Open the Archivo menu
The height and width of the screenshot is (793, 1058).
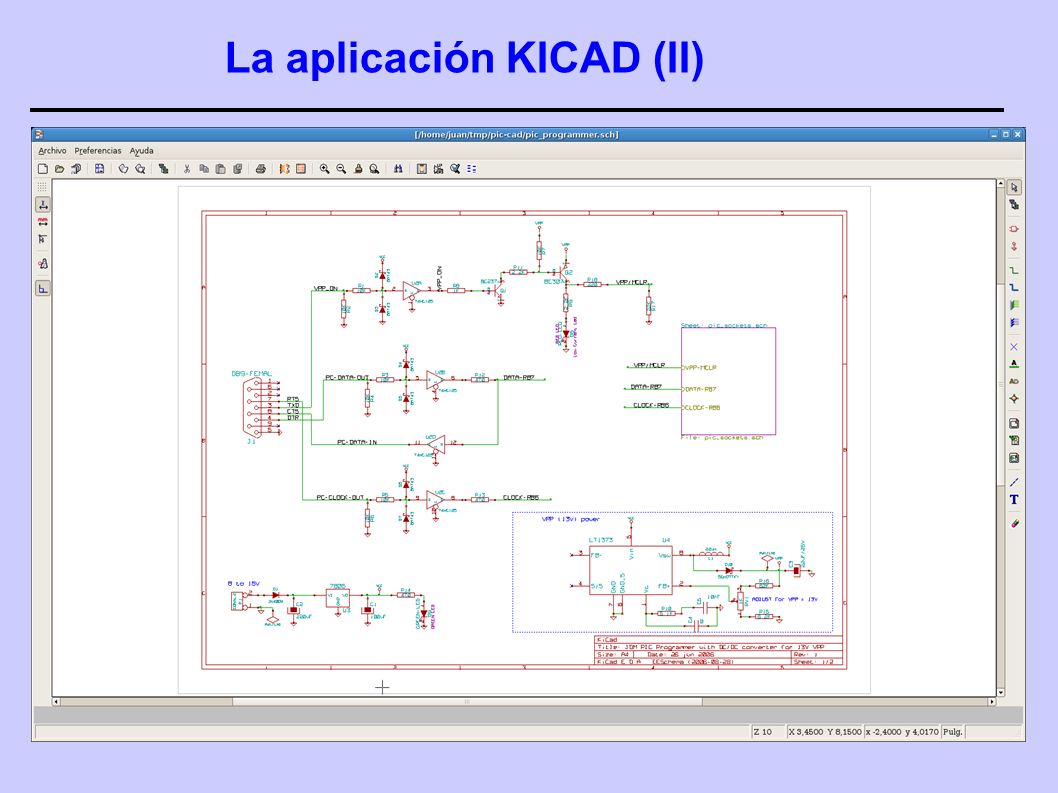click(52, 151)
